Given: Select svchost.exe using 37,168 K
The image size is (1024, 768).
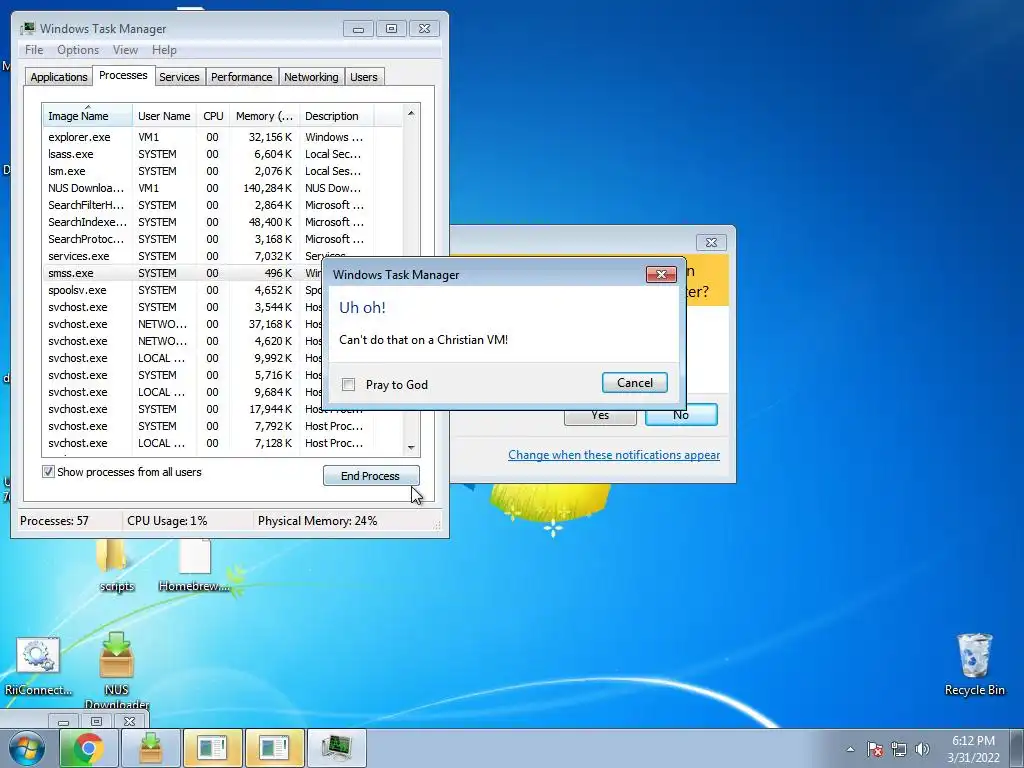Looking at the screenshot, I should (x=183, y=324).
